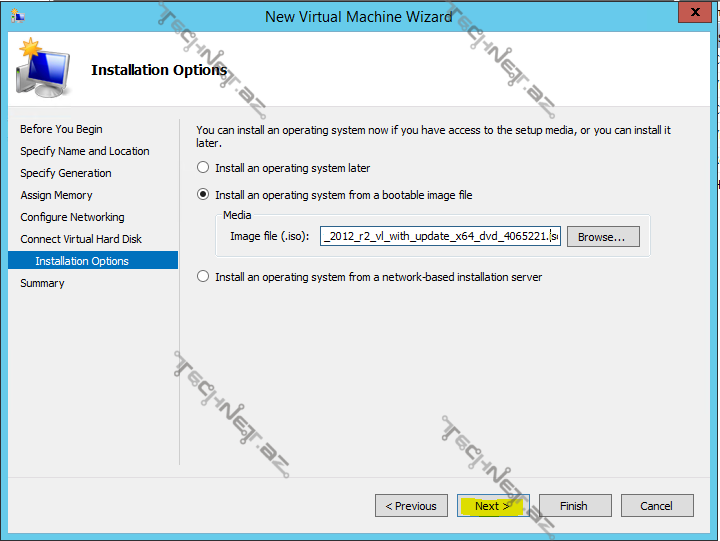Image resolution: width=720 pixels, height=541 pixels.
Task: Cancel the virtual machine wizard
Action: [657, 506]
